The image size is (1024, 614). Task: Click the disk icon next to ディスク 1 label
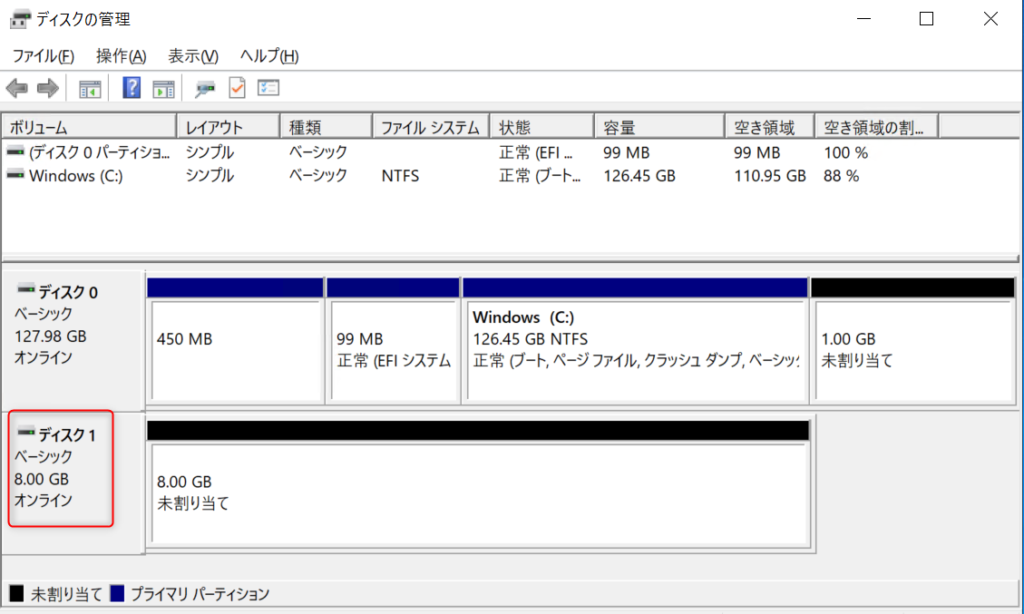coord(26,432)
